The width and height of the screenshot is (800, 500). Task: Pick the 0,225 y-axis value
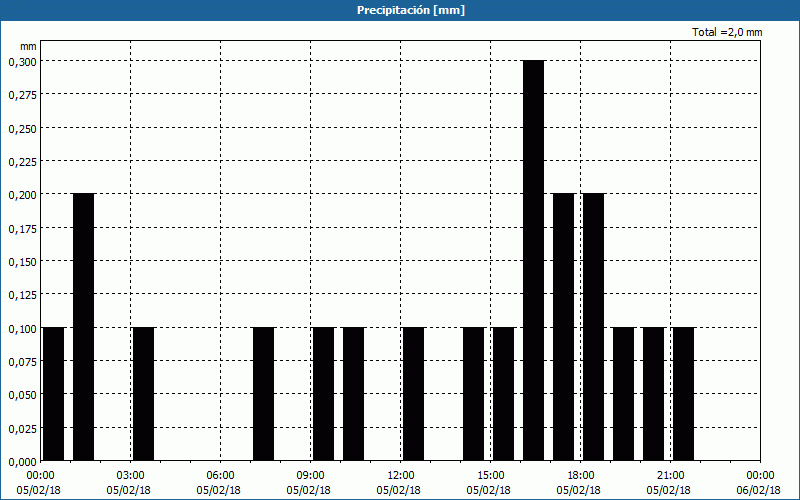pyautogui.click(x=23, y=162)
